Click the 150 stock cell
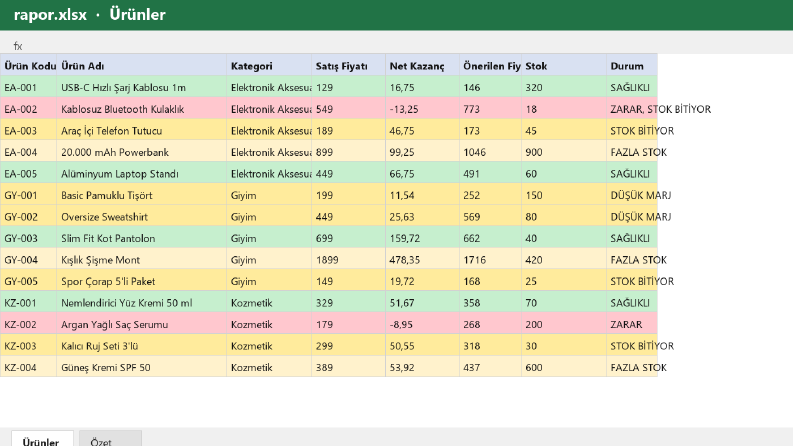Screen dimensions: 793x446 click(x=564, y=195)
